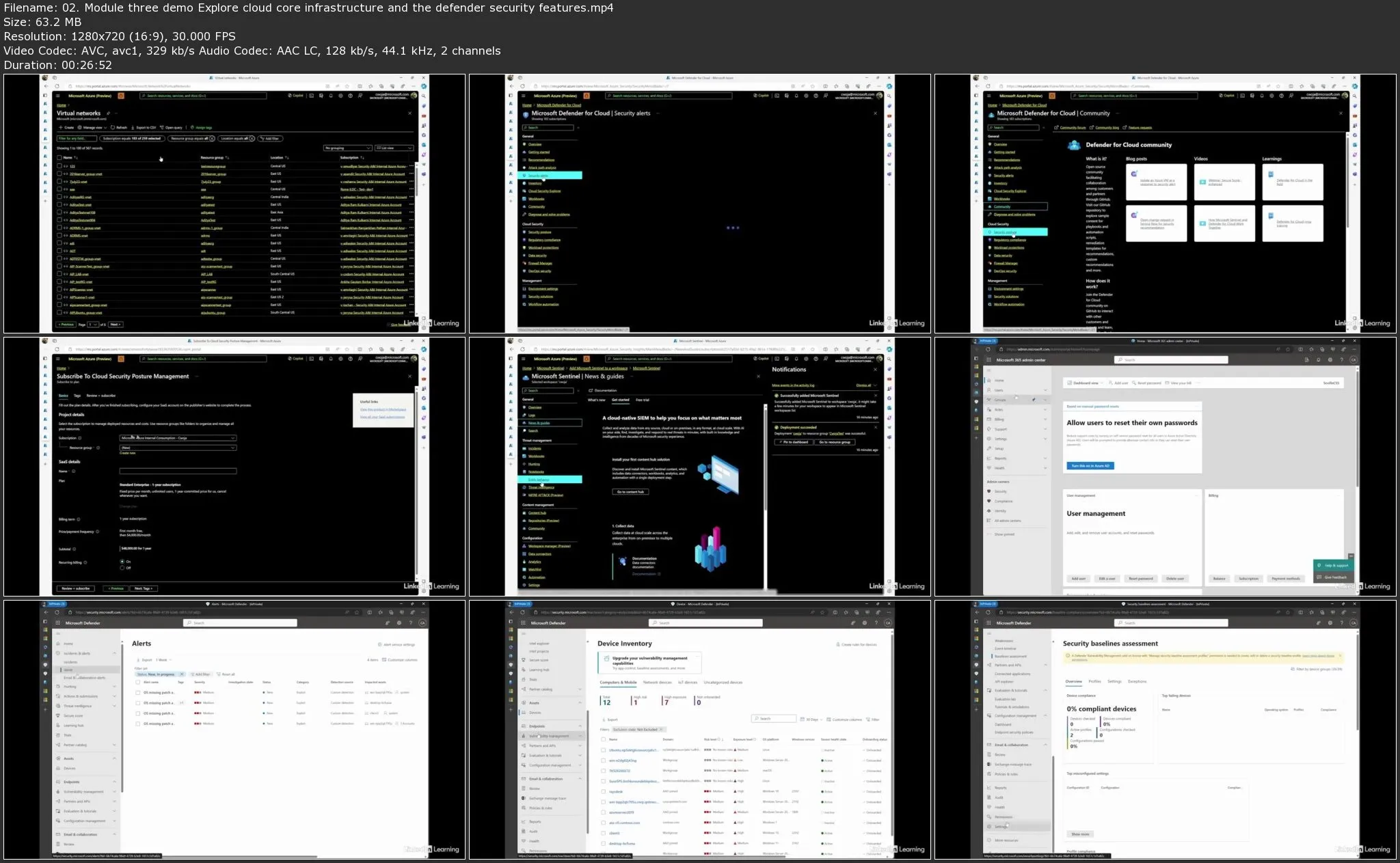
Task: Click Alert service settings in Alerts frame
Action: [396, 644]
